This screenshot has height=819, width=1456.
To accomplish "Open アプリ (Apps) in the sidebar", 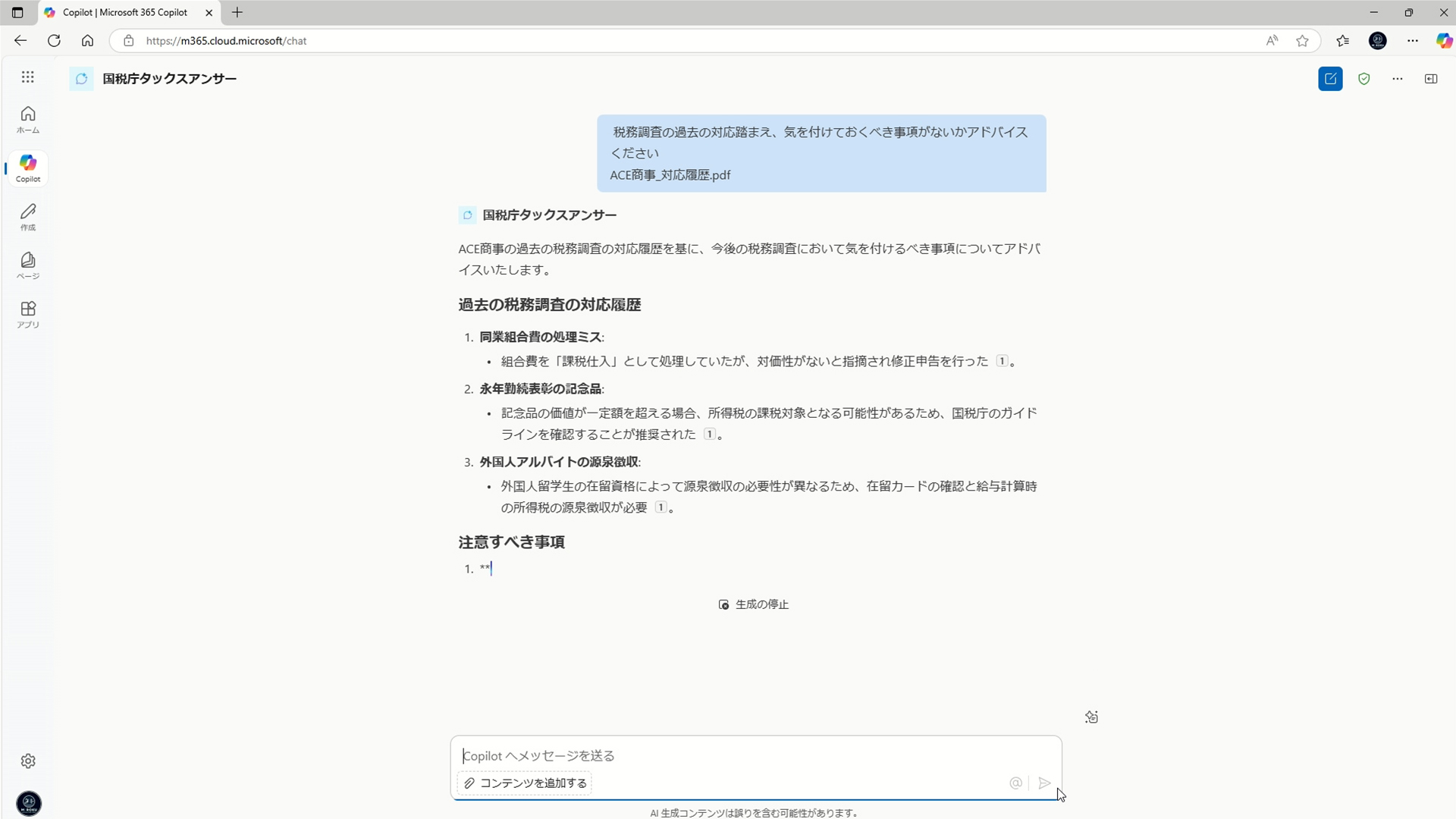I will pos(28,314).
